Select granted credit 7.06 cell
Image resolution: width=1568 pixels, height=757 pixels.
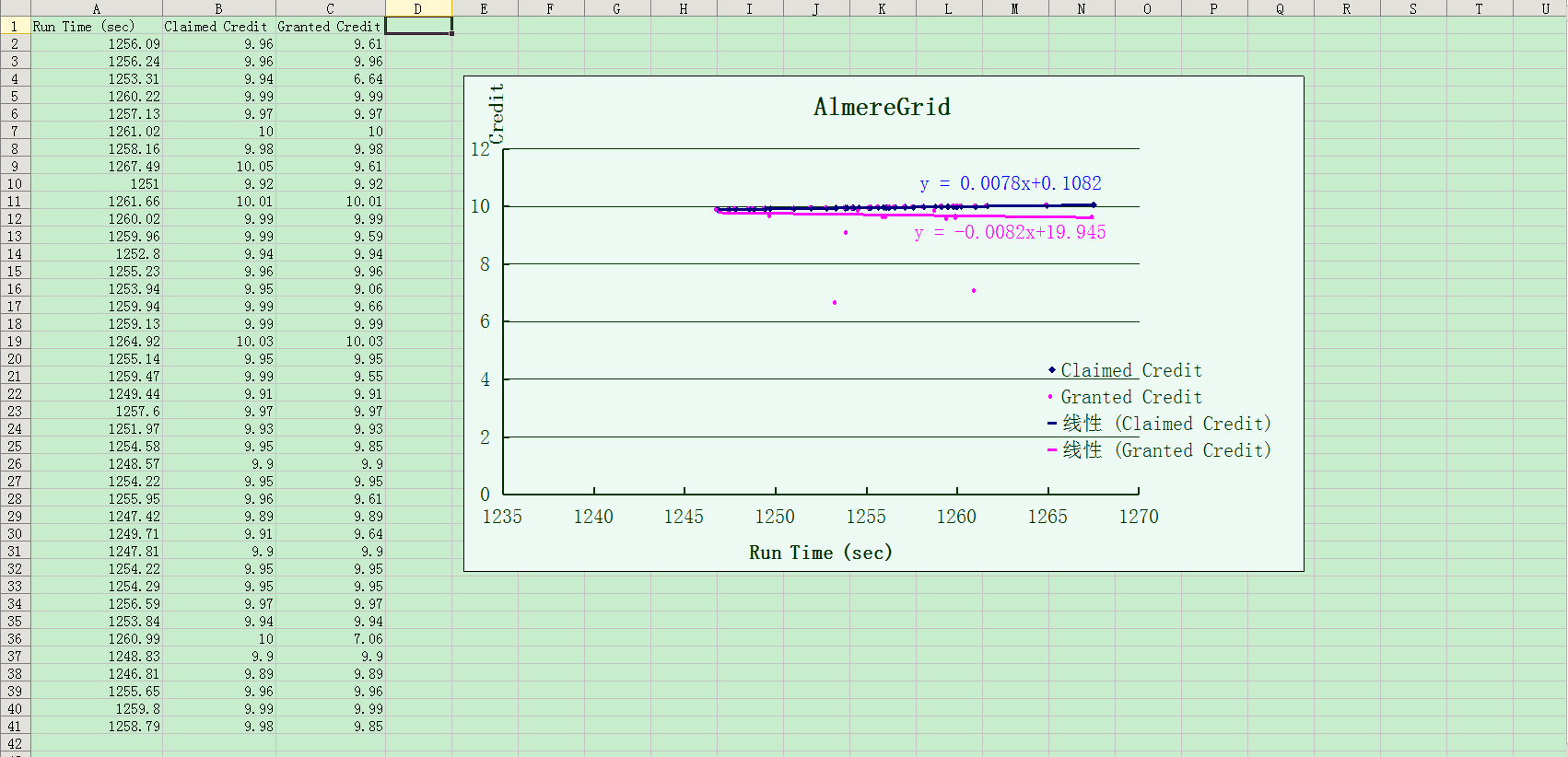330,638
